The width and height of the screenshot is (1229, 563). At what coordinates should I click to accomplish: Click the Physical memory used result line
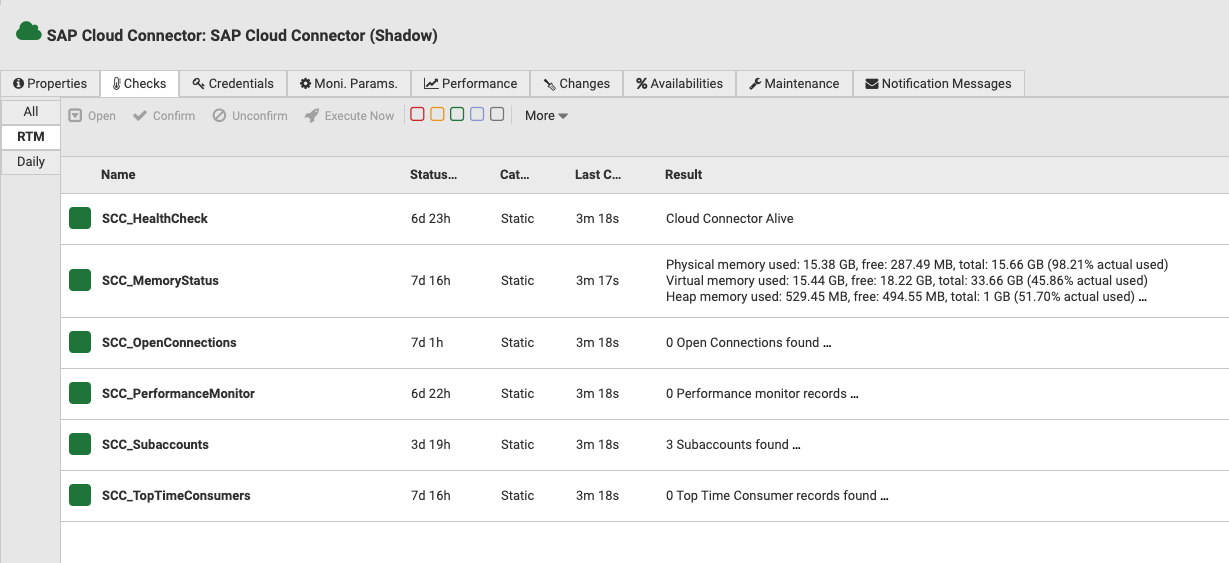tap(917, 265)
